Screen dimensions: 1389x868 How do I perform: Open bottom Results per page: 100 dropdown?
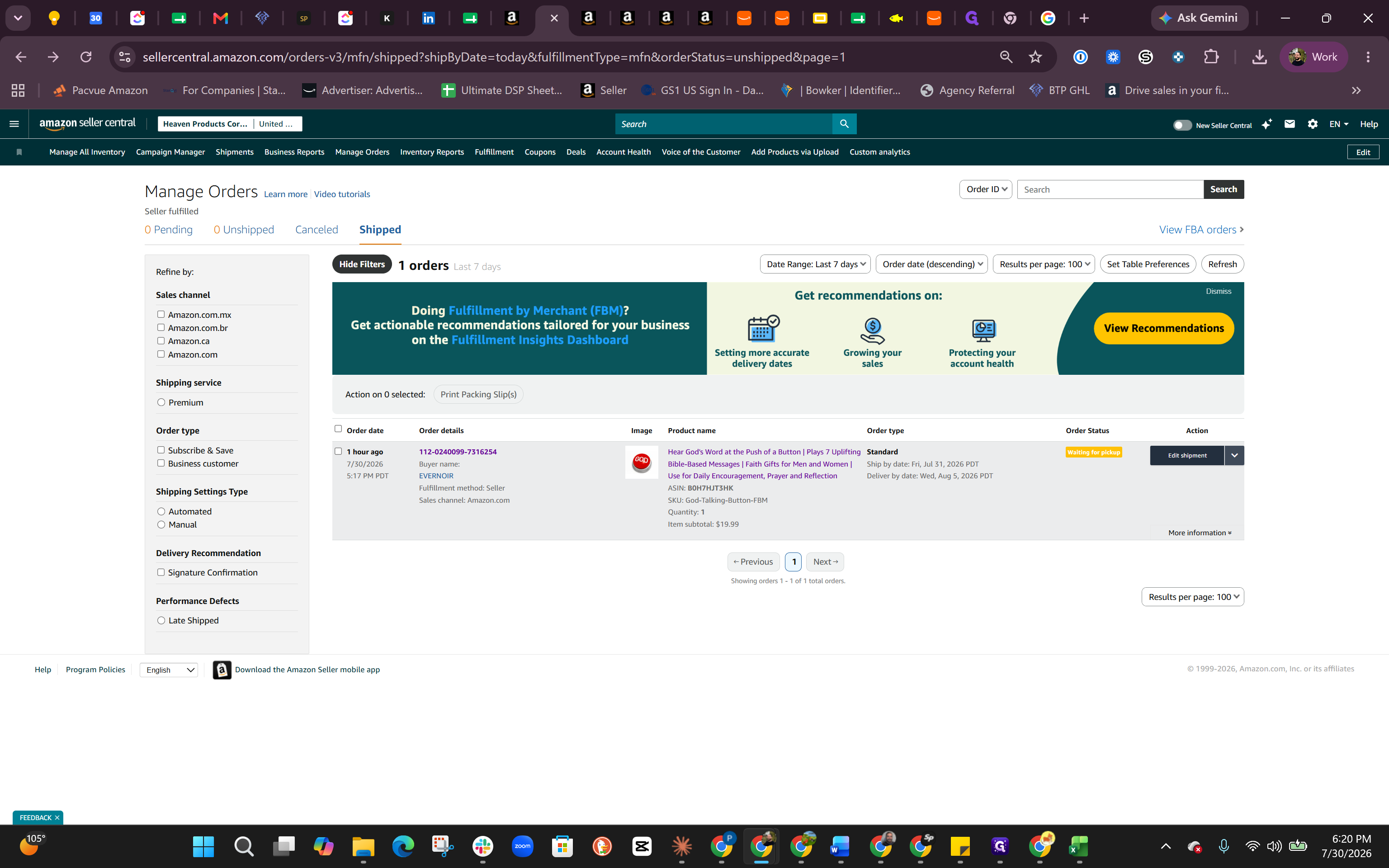pos(1193,597)
